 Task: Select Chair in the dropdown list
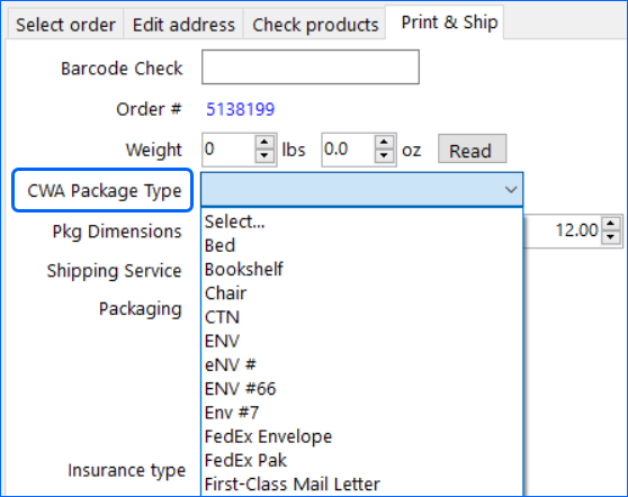tap(226, 293)
